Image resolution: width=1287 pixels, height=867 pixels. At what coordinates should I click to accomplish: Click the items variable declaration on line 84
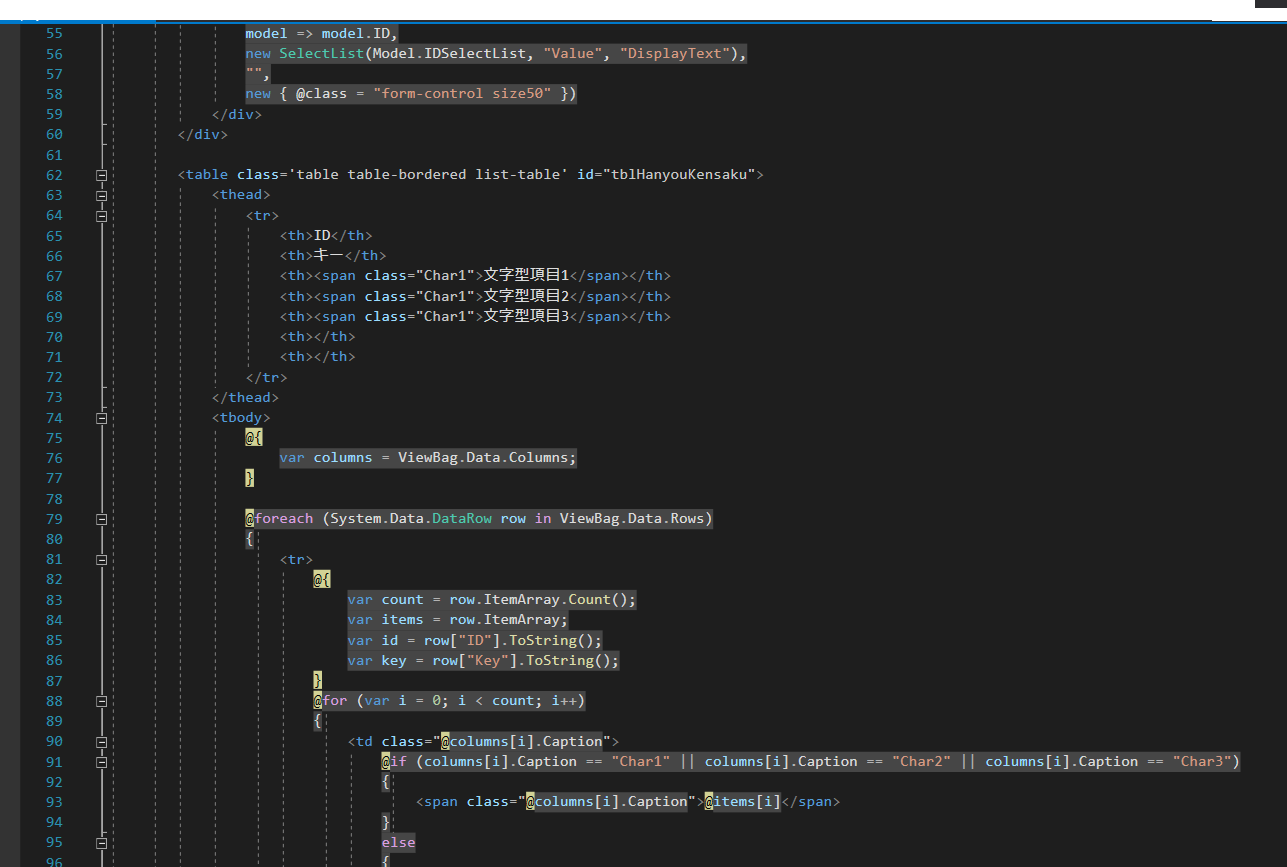403,620
